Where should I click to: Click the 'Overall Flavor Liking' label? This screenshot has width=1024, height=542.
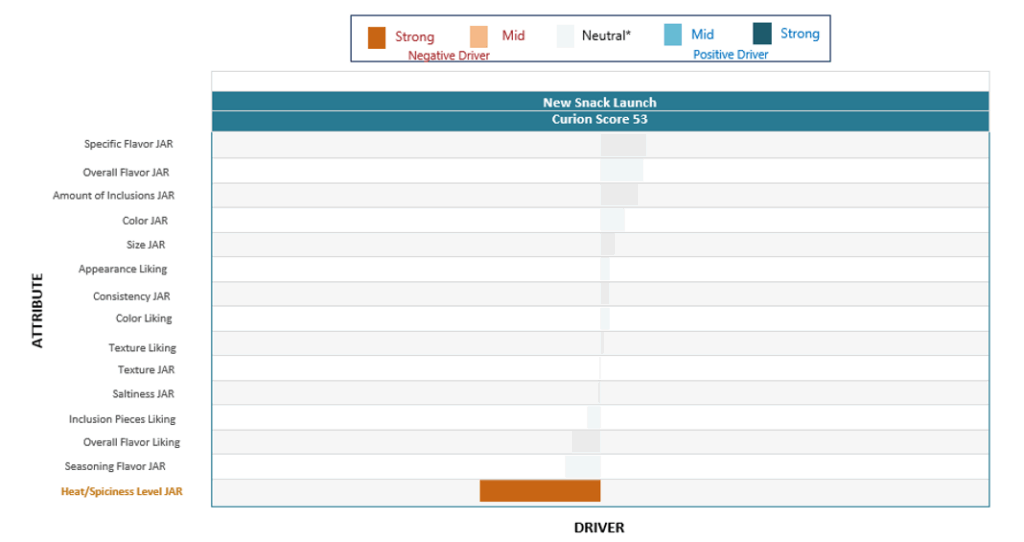131,442
